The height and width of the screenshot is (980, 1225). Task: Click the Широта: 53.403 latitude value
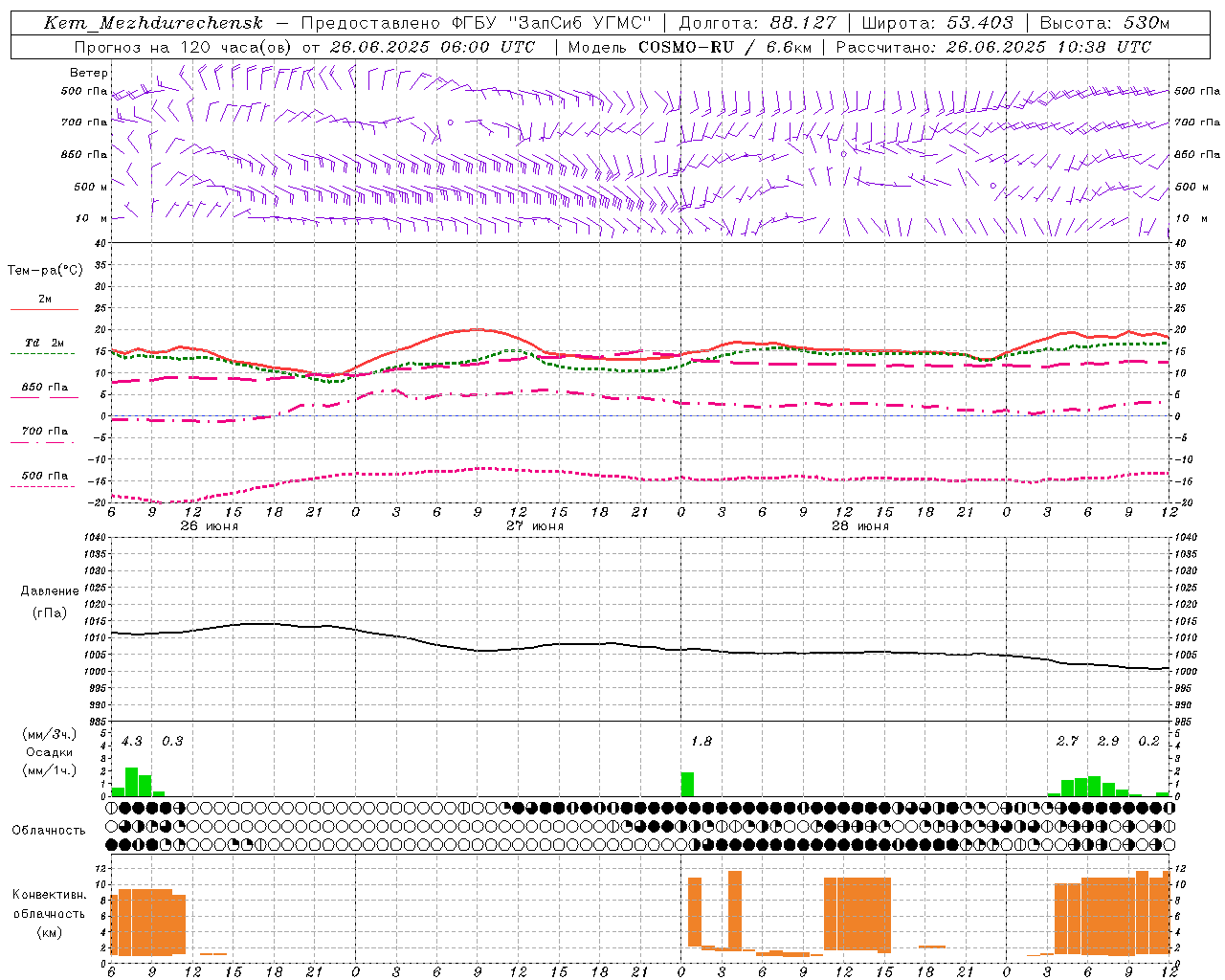(x=937, y=23)
